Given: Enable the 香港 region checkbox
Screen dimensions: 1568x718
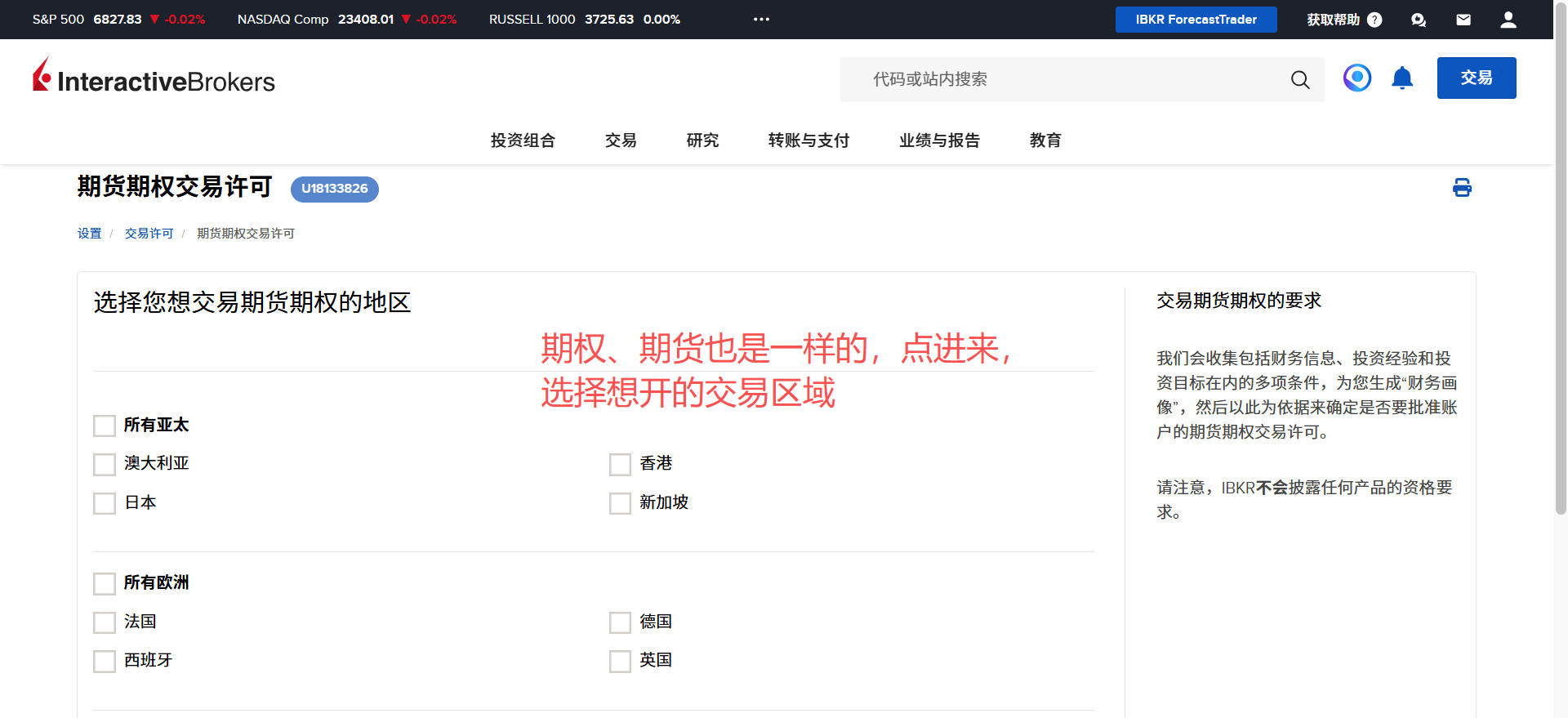Looking at the screenshot, I should (x=620, y=465).
